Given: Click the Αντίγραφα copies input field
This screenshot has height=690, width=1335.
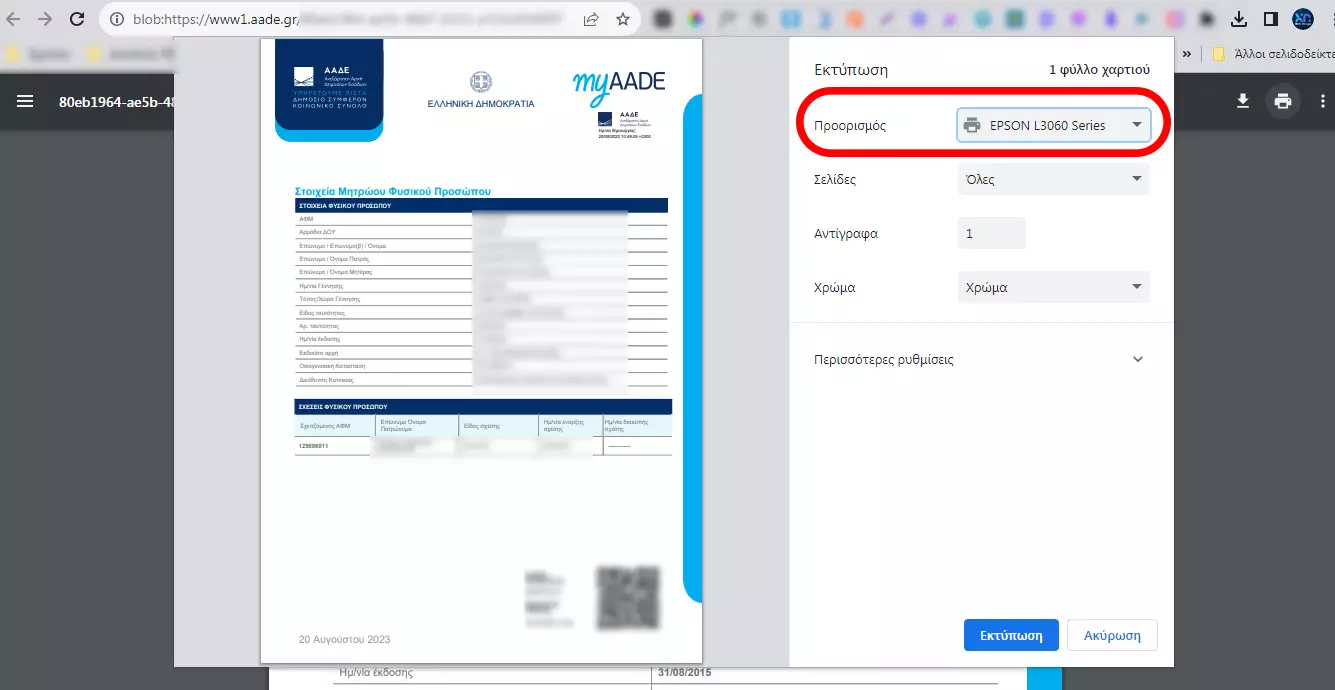Looking at the screenshot, I should pos(991,234).
